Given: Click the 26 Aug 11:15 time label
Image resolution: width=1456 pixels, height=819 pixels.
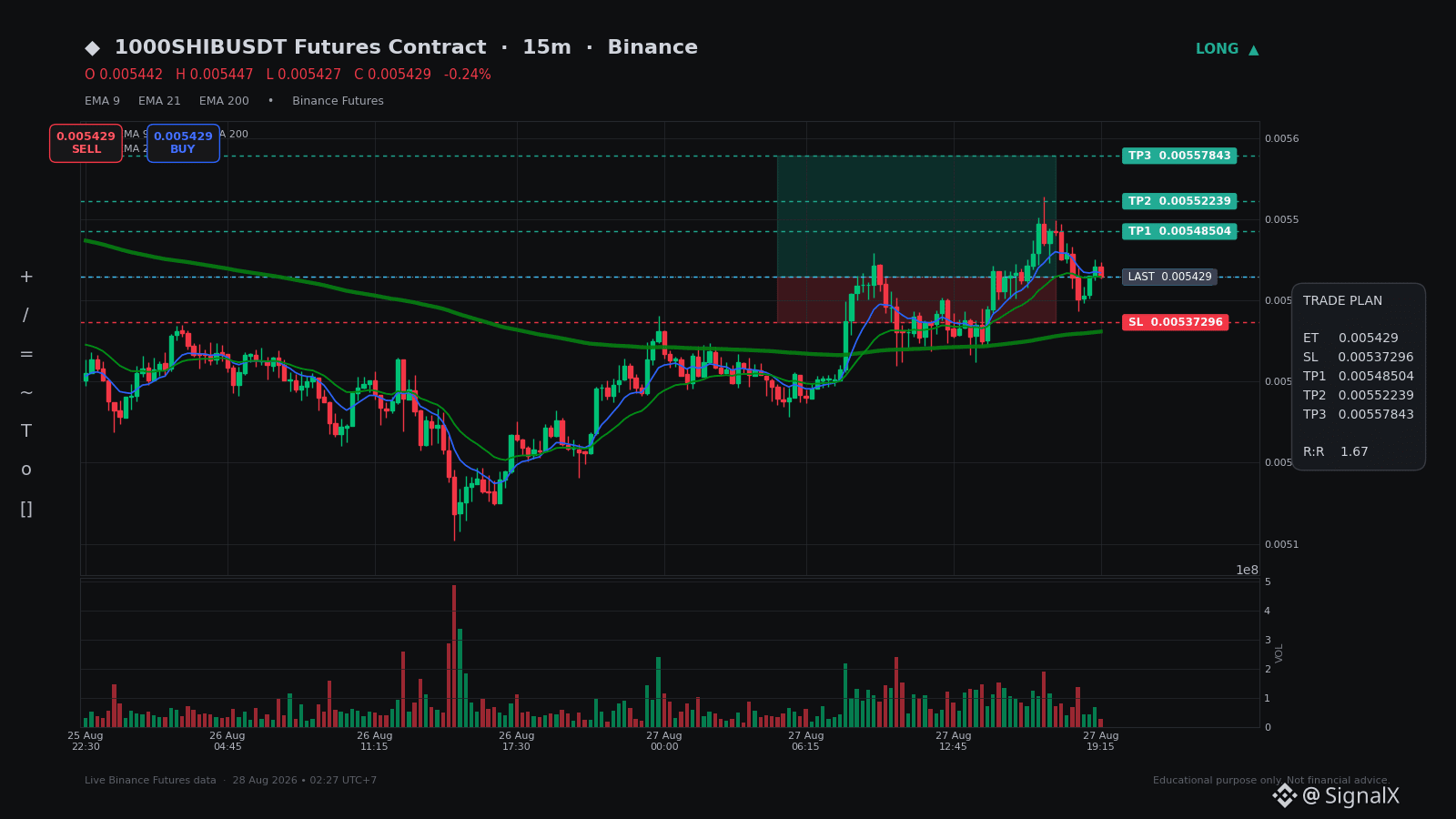Looking at the screenshot, I should [375, 741].
